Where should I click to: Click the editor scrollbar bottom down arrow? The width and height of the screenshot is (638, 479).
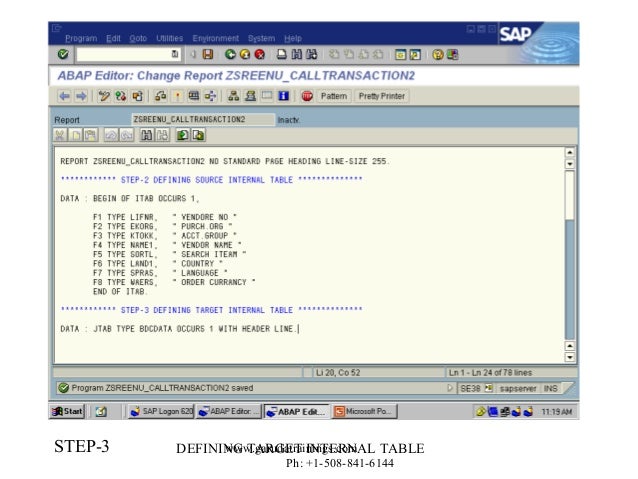[570, 357]
